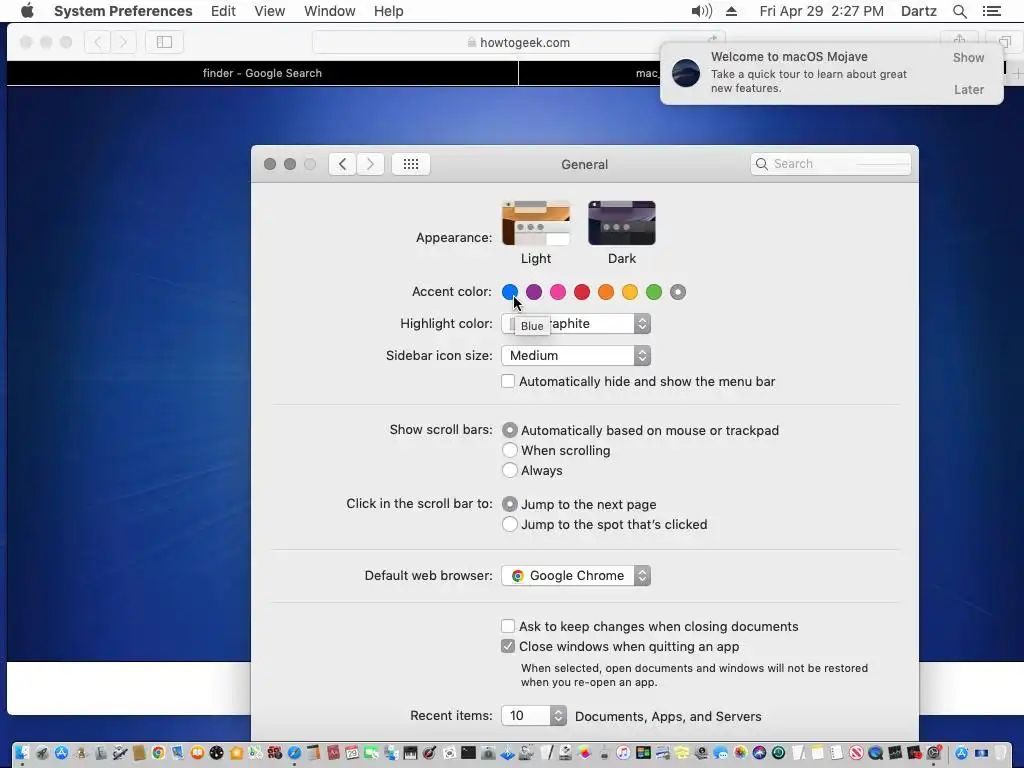Open the View menu
Image resolution: width=1024 pixels, height=768 pixels.
pyautogui.click(x=269, y=11)
